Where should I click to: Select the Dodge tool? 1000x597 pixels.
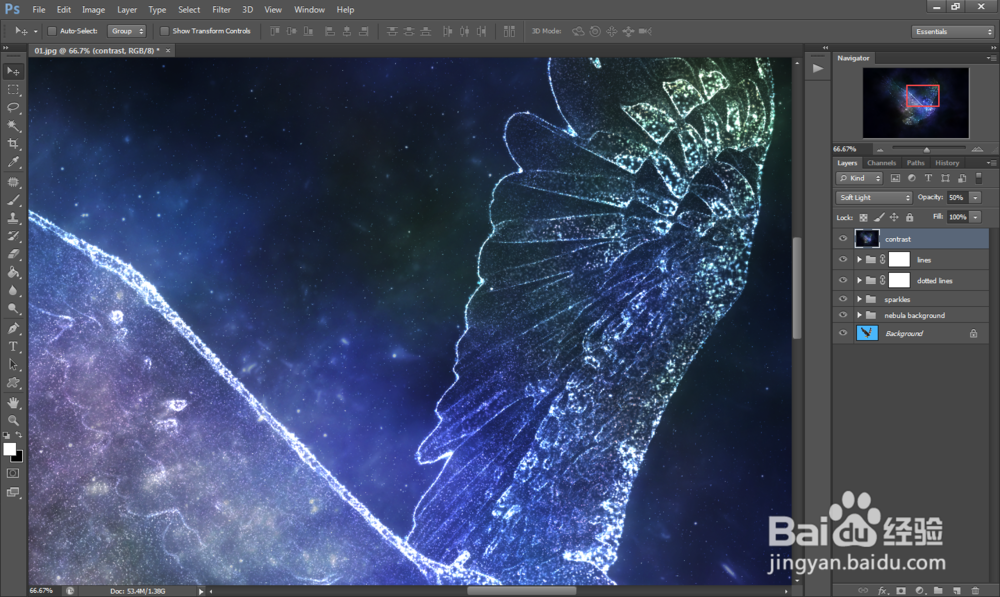coord(13,308)
